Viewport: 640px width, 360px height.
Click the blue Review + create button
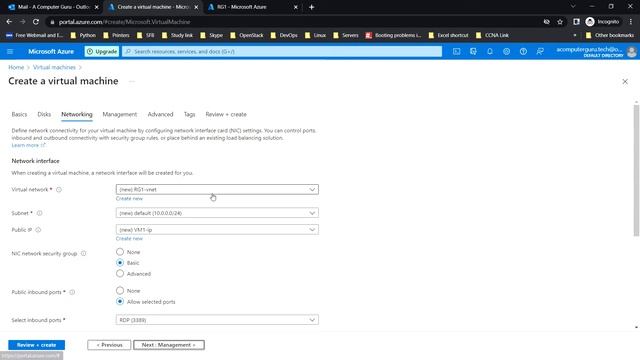point(36,345)
